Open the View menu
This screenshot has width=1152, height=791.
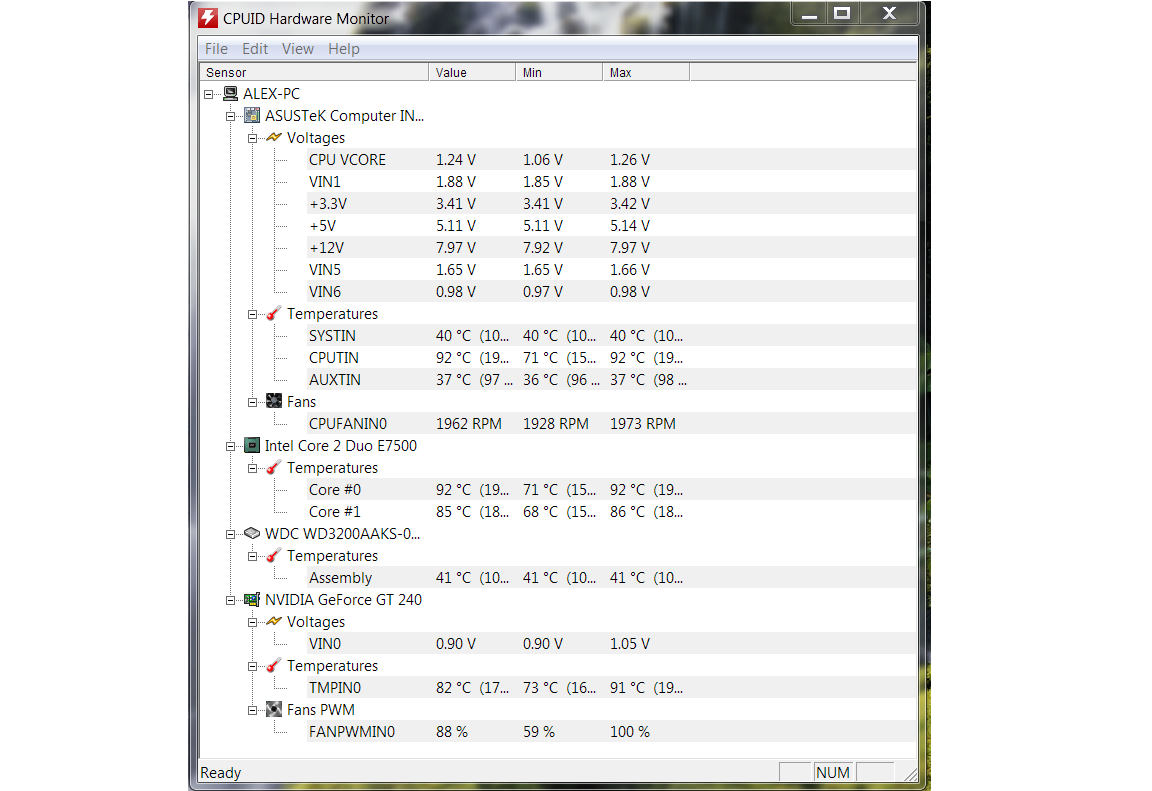[298, 49]
